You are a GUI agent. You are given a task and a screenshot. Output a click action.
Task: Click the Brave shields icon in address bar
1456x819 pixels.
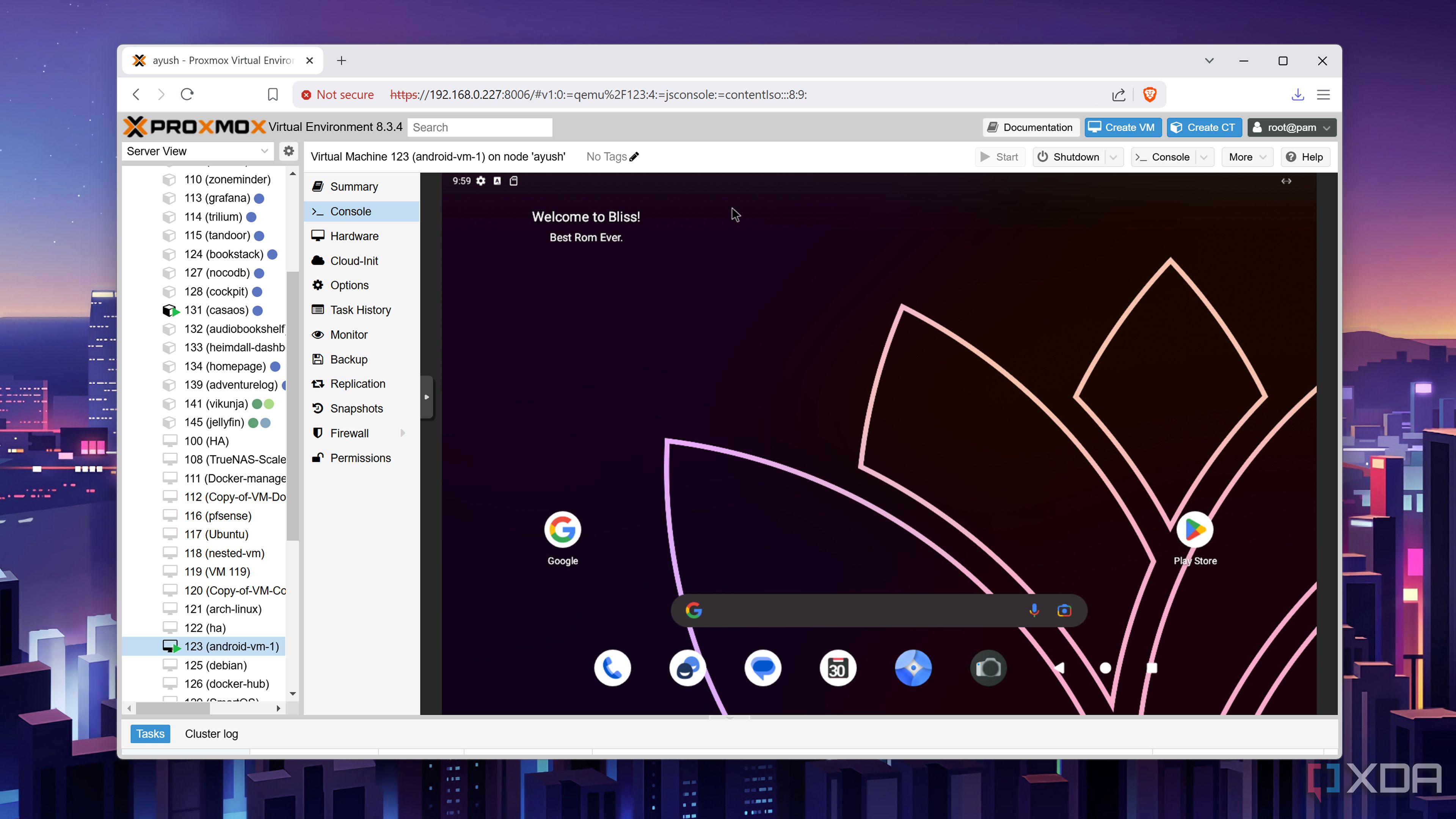click(x=1150, y=94)
